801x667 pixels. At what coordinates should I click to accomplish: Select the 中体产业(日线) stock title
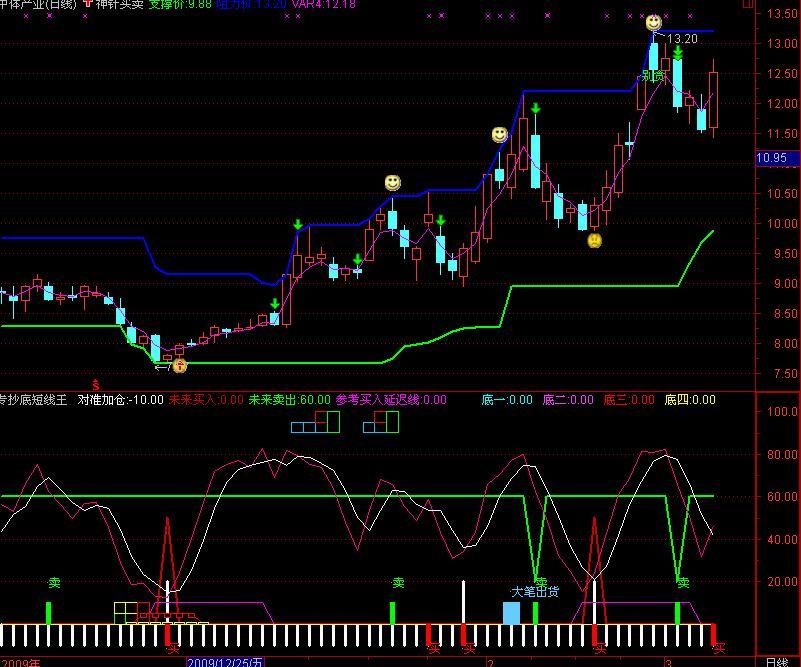[38, 4]
